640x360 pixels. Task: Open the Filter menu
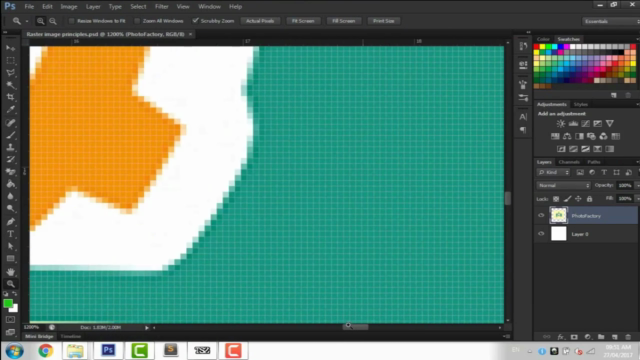[x=162, y=7]
